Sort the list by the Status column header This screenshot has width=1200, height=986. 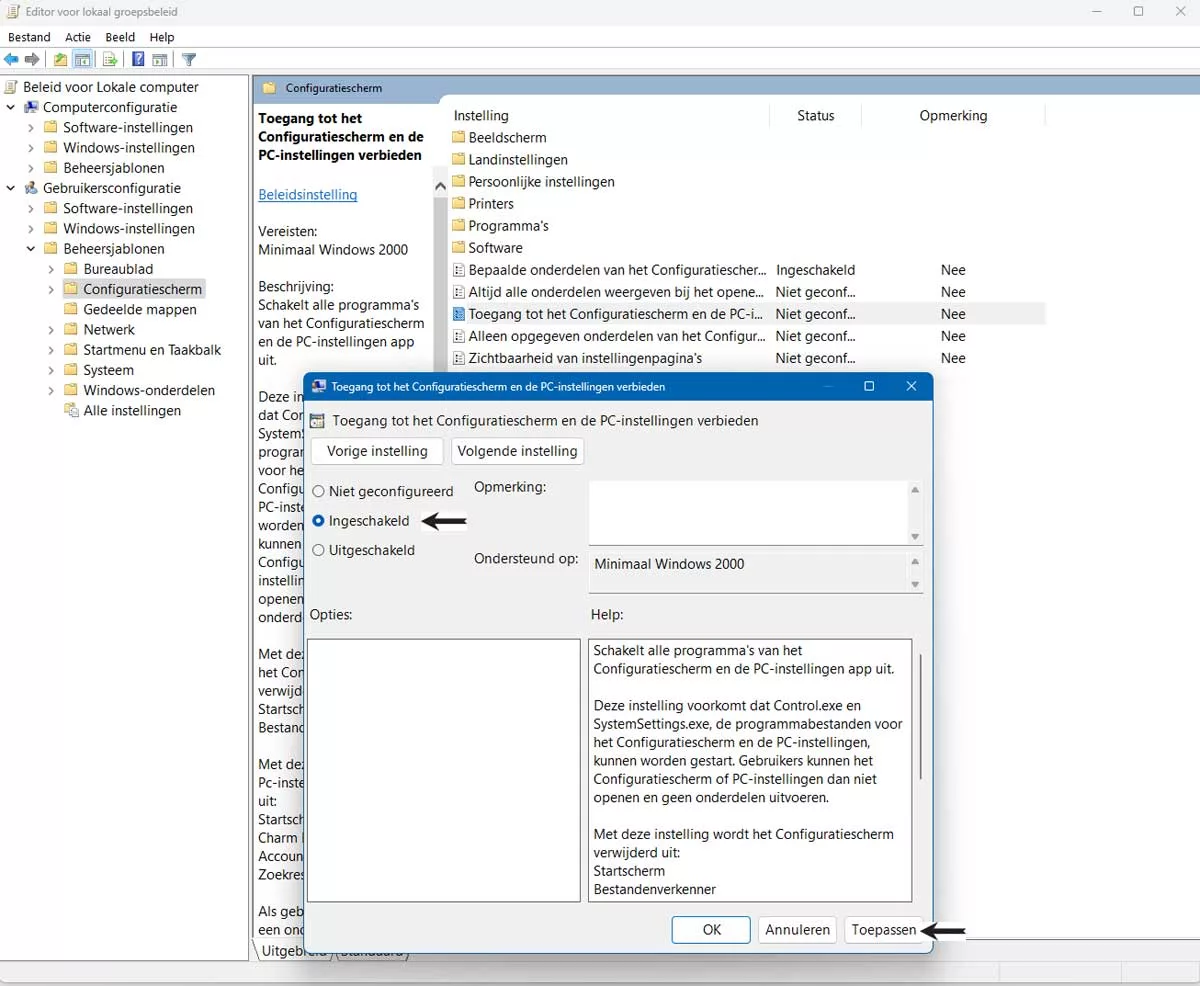point(816,116)
